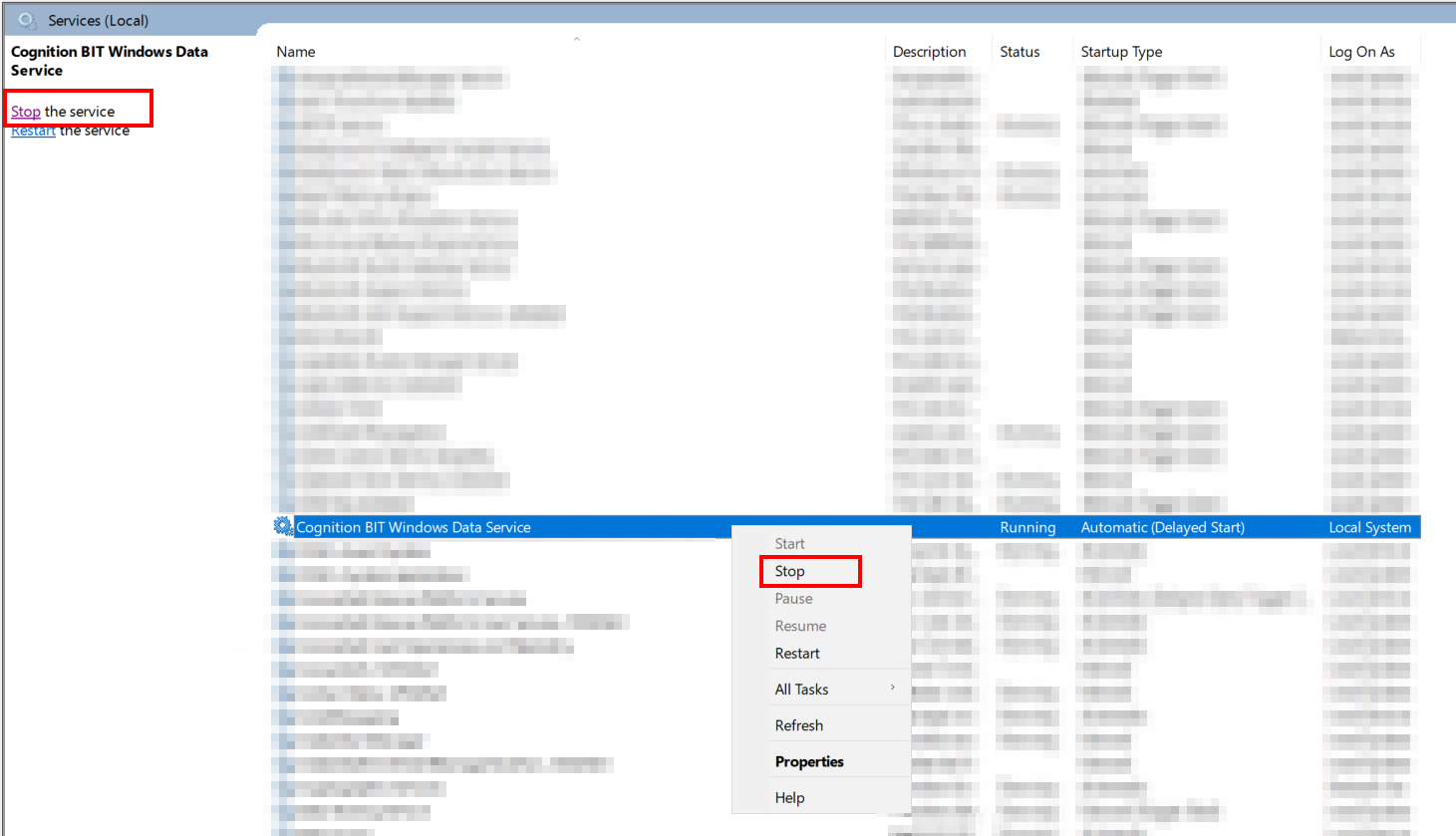
Task: Click the greyed Pause menu entry
Action: [x=793, y=599]
